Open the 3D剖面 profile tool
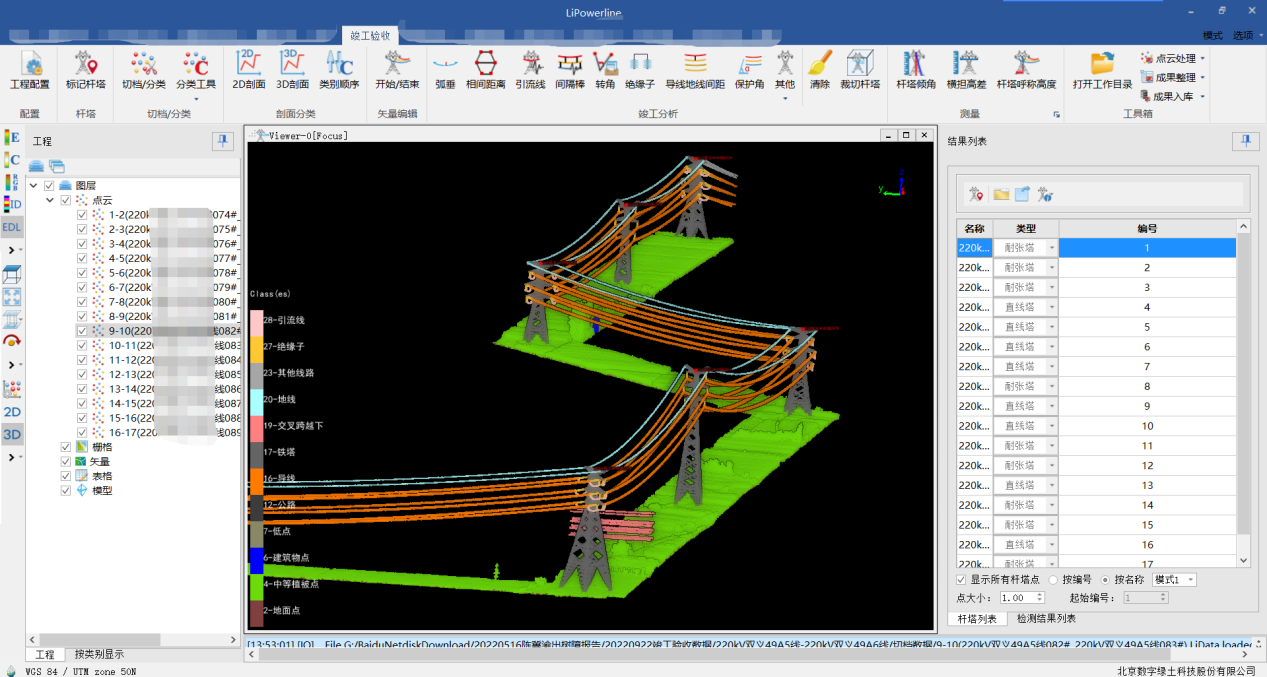The width and height of the screenshot is (1267, 677). [291, 70]
